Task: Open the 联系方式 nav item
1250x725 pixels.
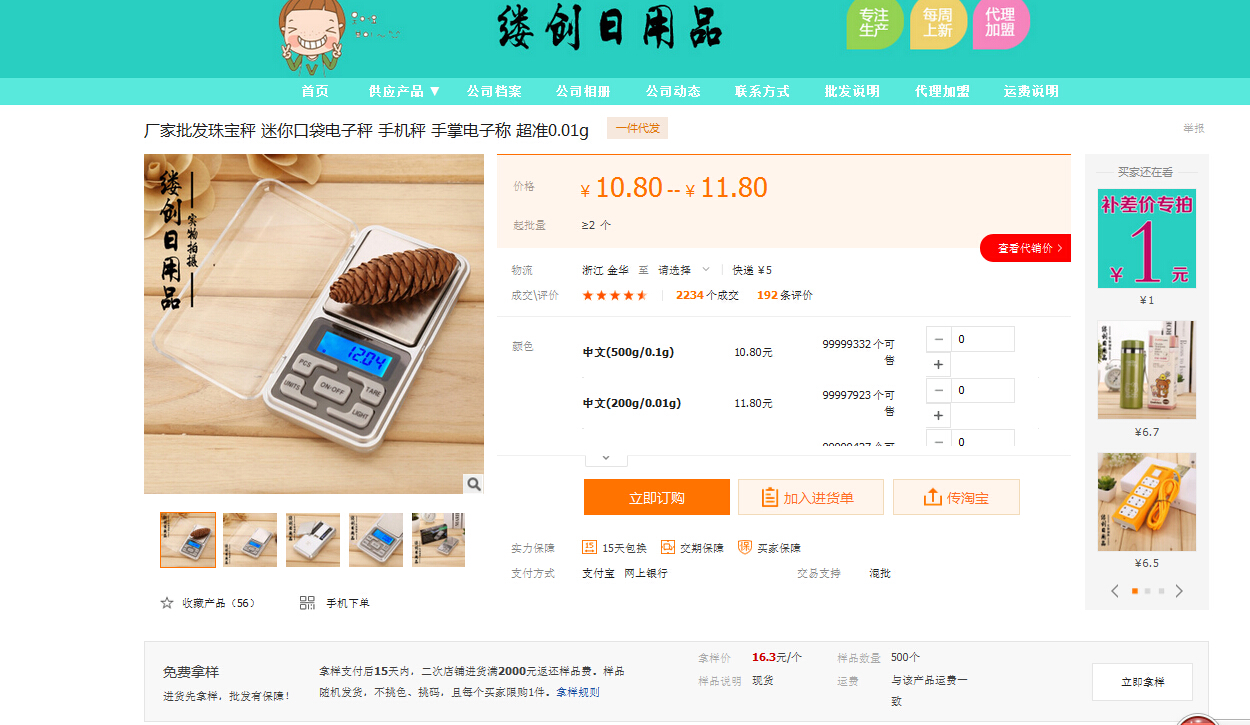Action: (x=762, y=91)
